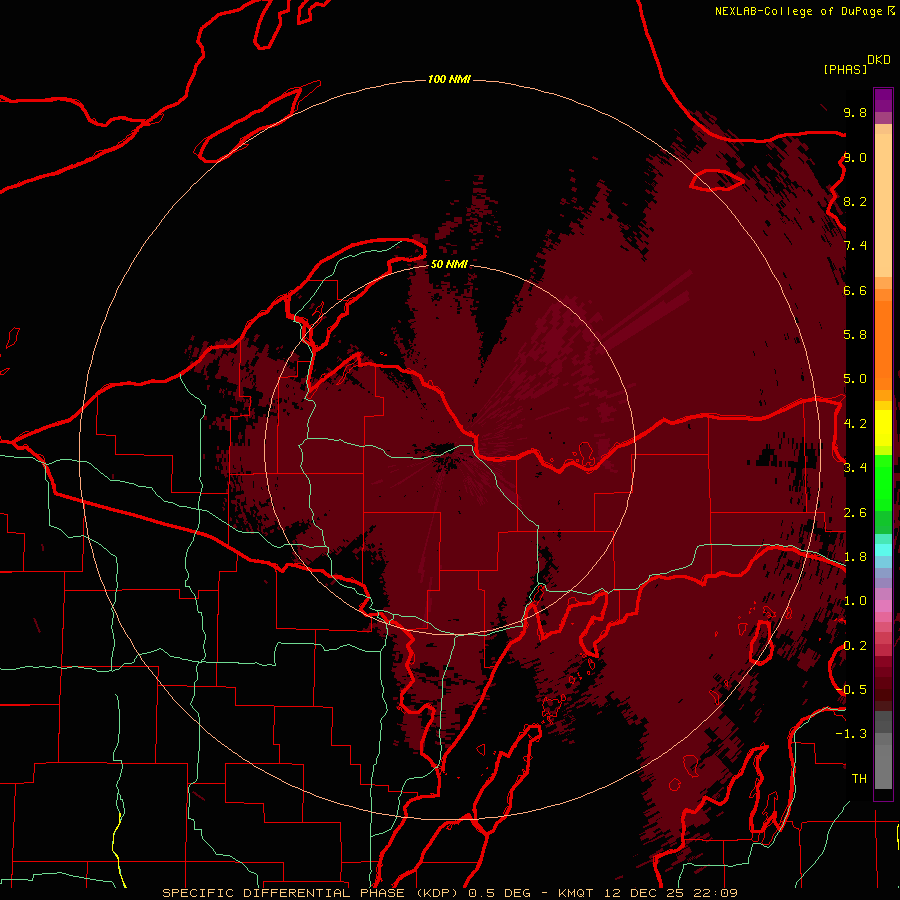Click the purple segment of the color bar
Image resolution: width=900 pixels, height=900 pixels.
tap(883, 100)
